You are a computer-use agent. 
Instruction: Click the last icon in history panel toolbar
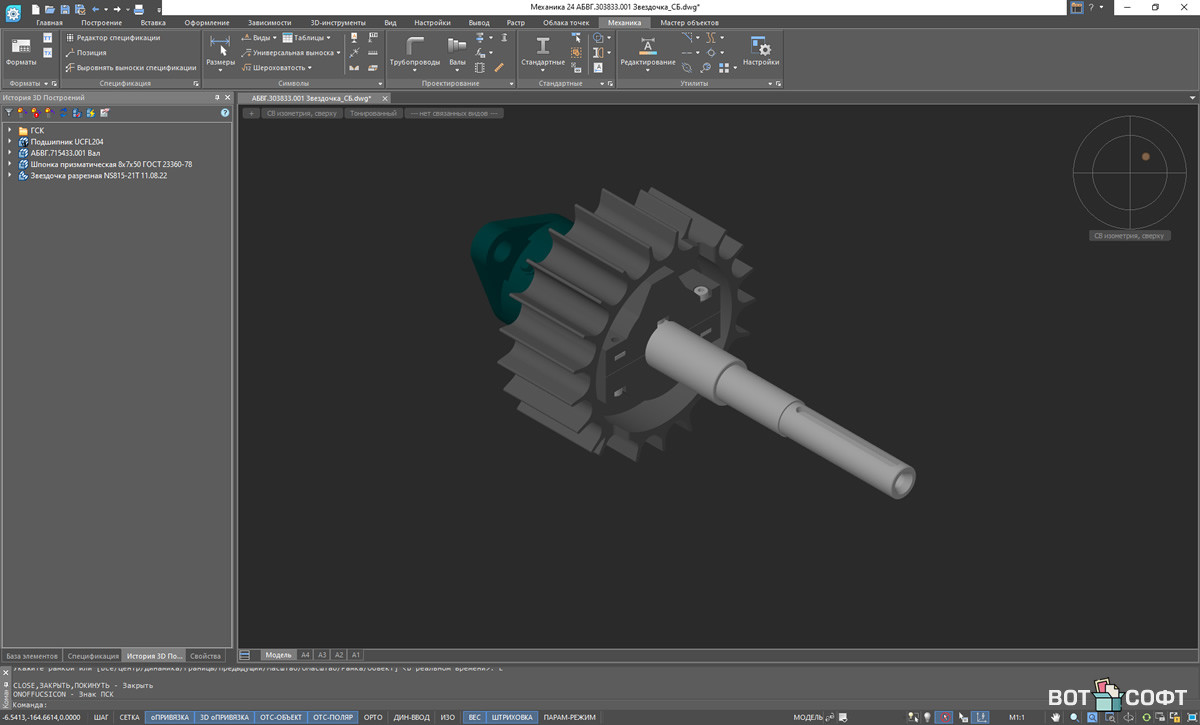[x=104, y=113]
